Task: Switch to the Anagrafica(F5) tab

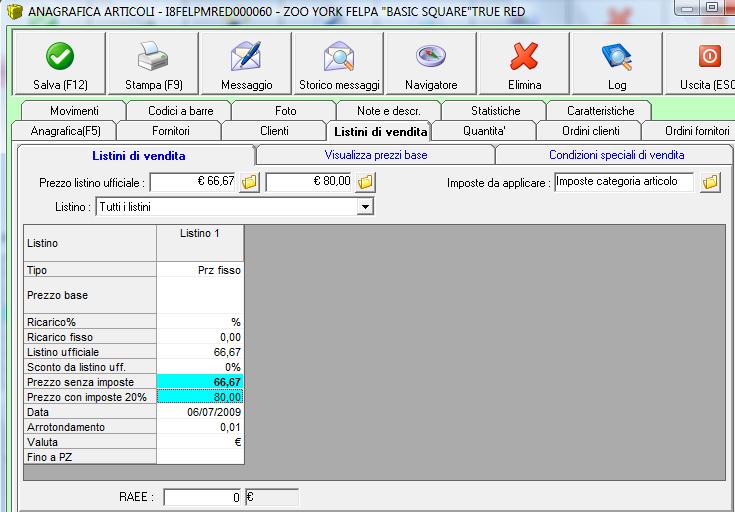Action: pos(65,131)
